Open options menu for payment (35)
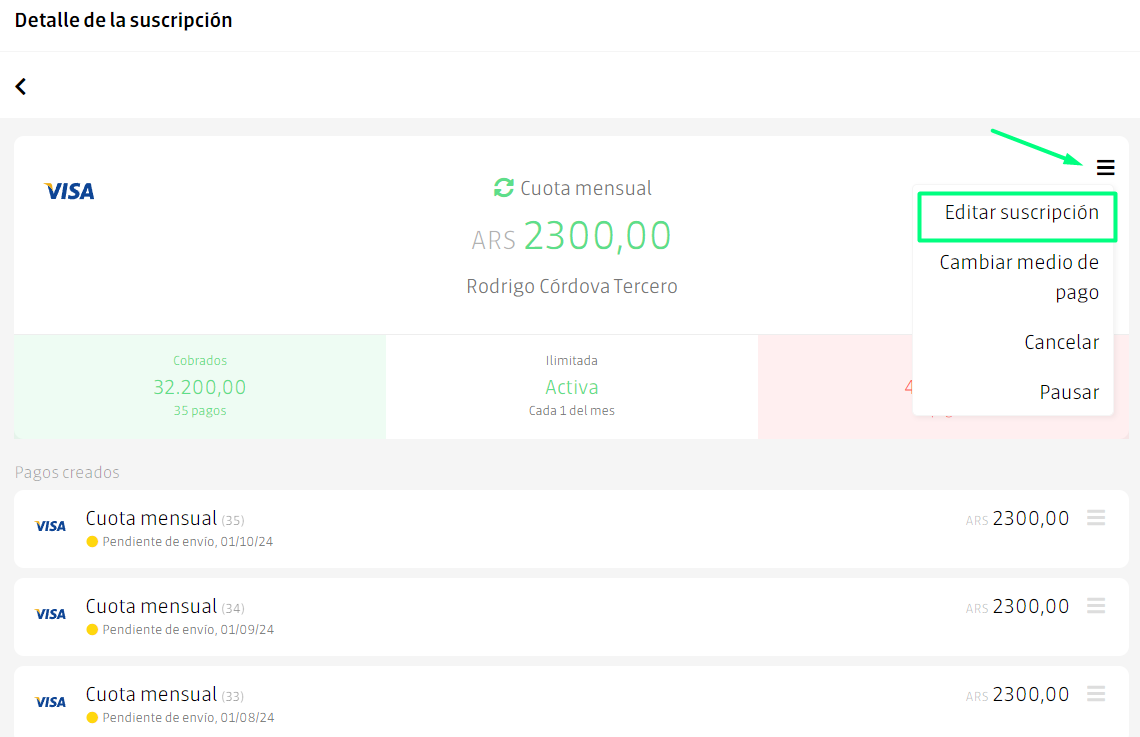This screenshot has height=737, width=1140. 1096,517
